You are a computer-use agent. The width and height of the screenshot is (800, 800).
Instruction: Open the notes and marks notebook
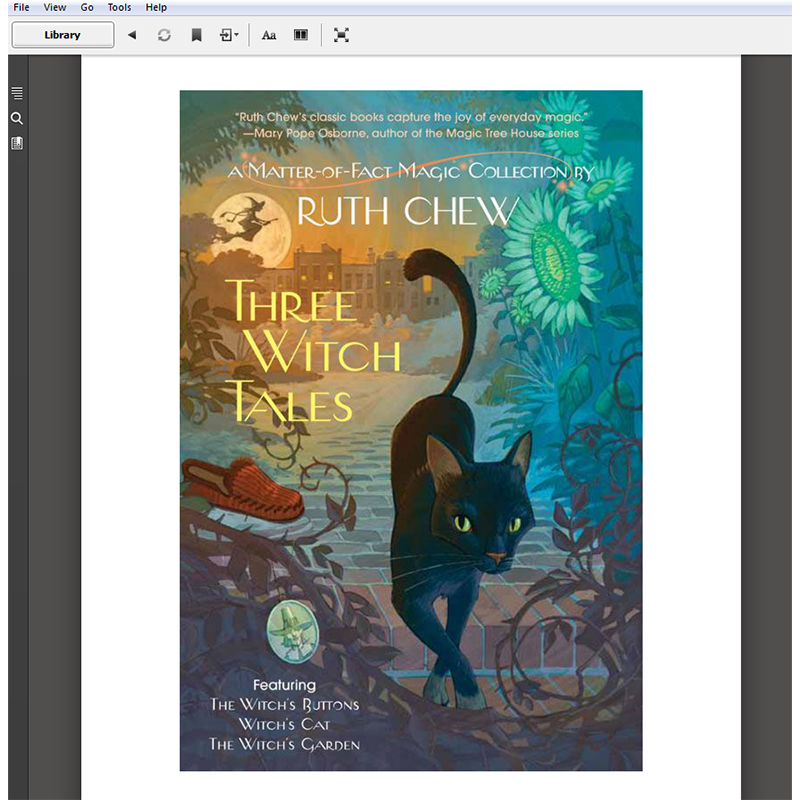click(17, 143)
